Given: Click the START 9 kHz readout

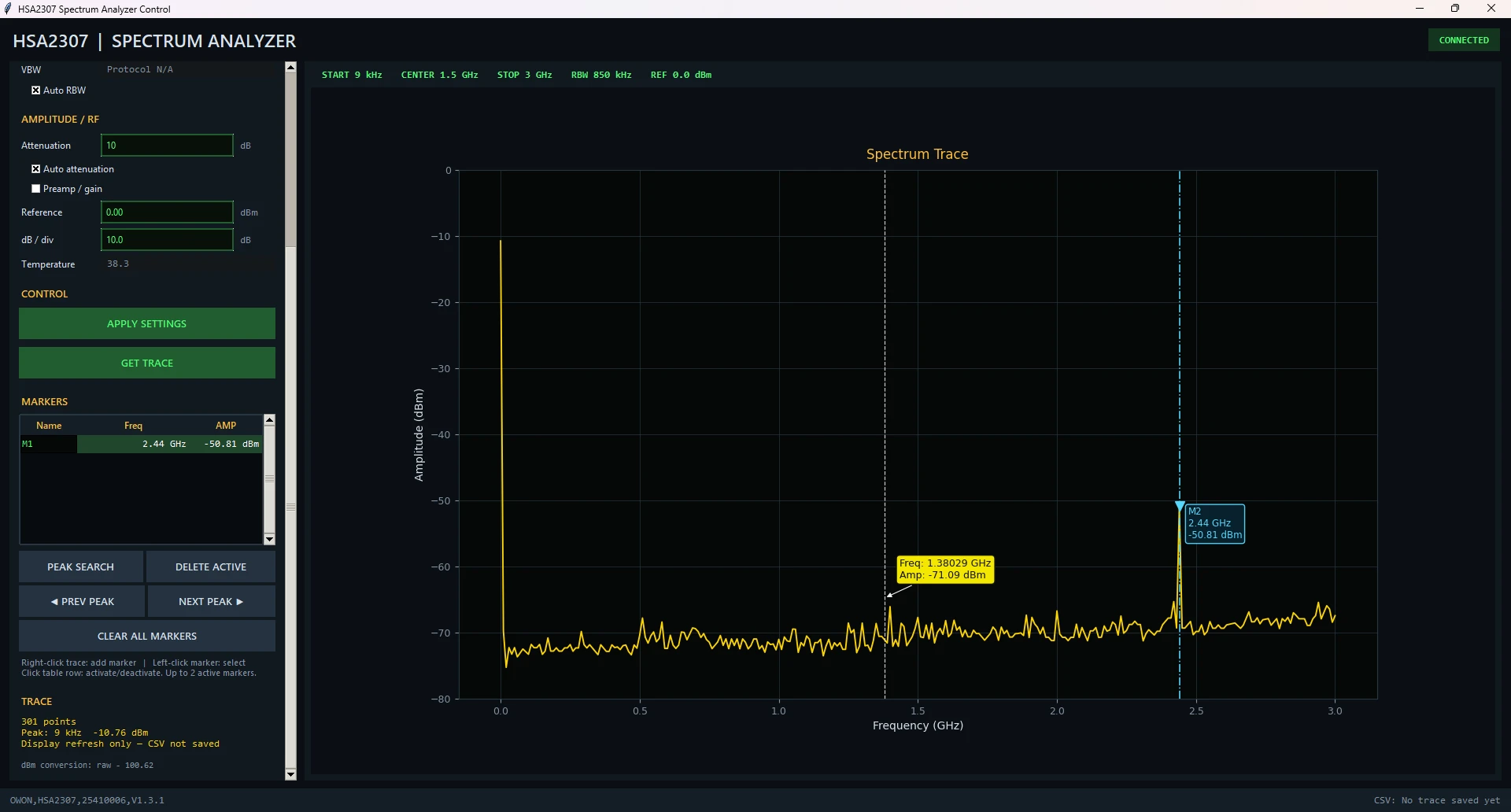Looking at the screenshot, I should pyautogui.click(x=352, y=75).
